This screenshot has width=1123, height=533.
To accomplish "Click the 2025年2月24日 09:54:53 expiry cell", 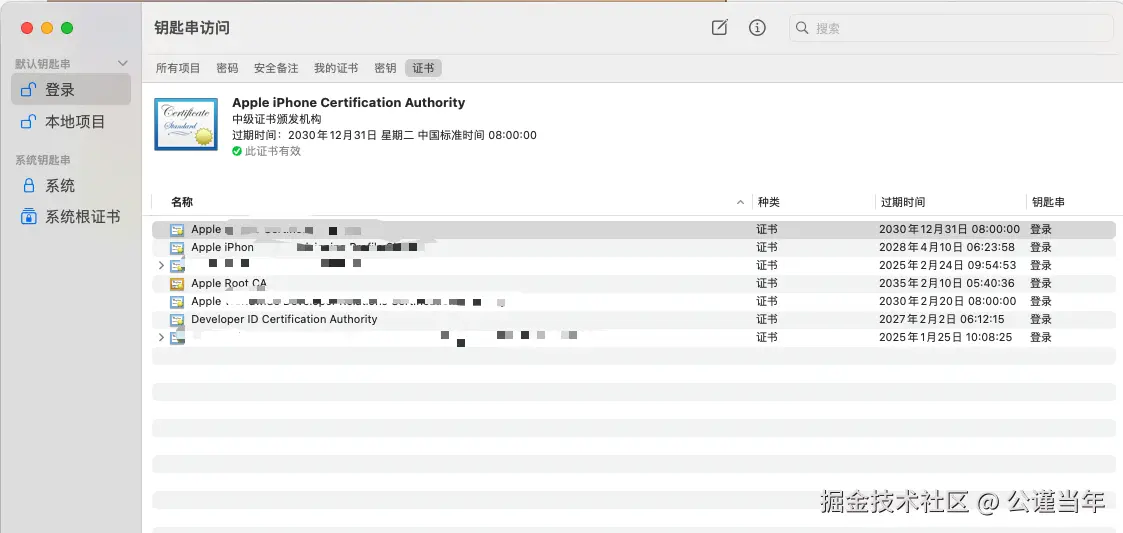I will point(948,266).
